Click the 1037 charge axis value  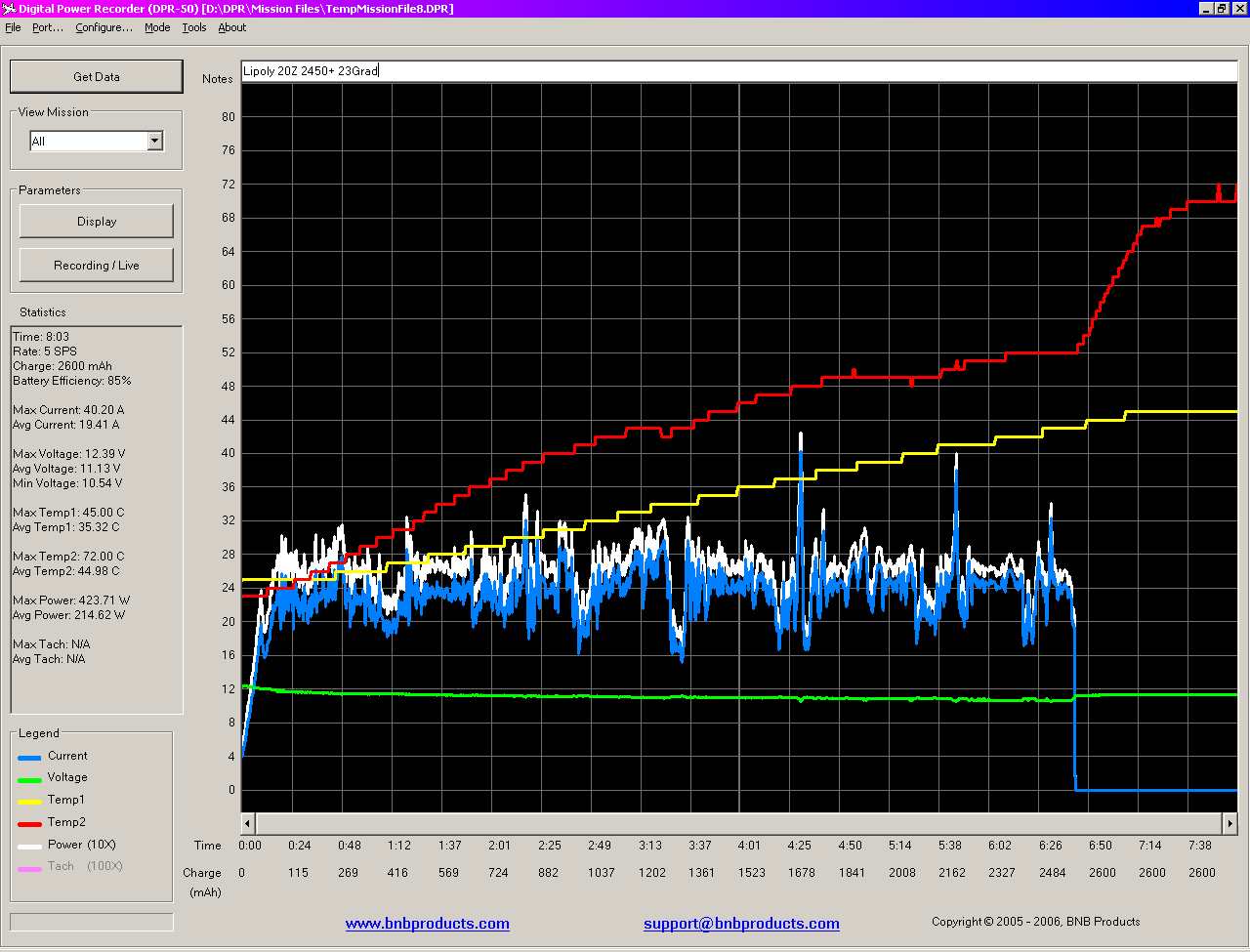[601, 873]
